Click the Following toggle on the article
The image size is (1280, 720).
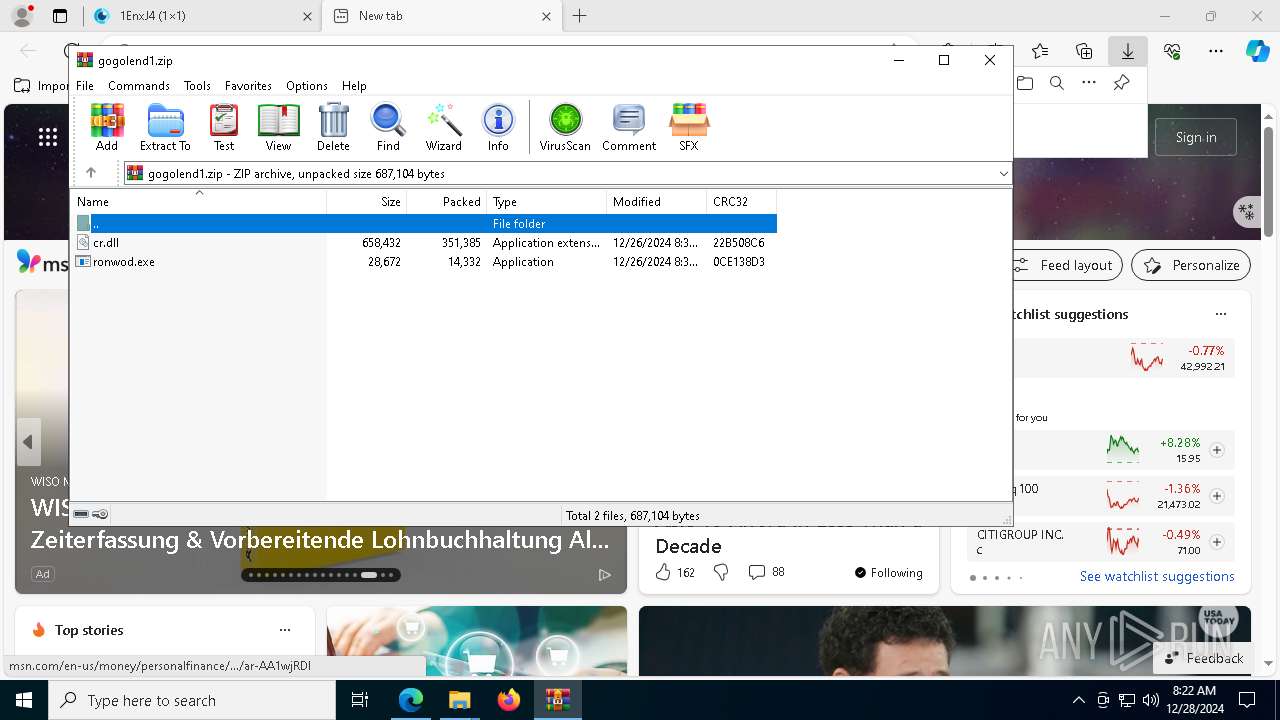889,573
